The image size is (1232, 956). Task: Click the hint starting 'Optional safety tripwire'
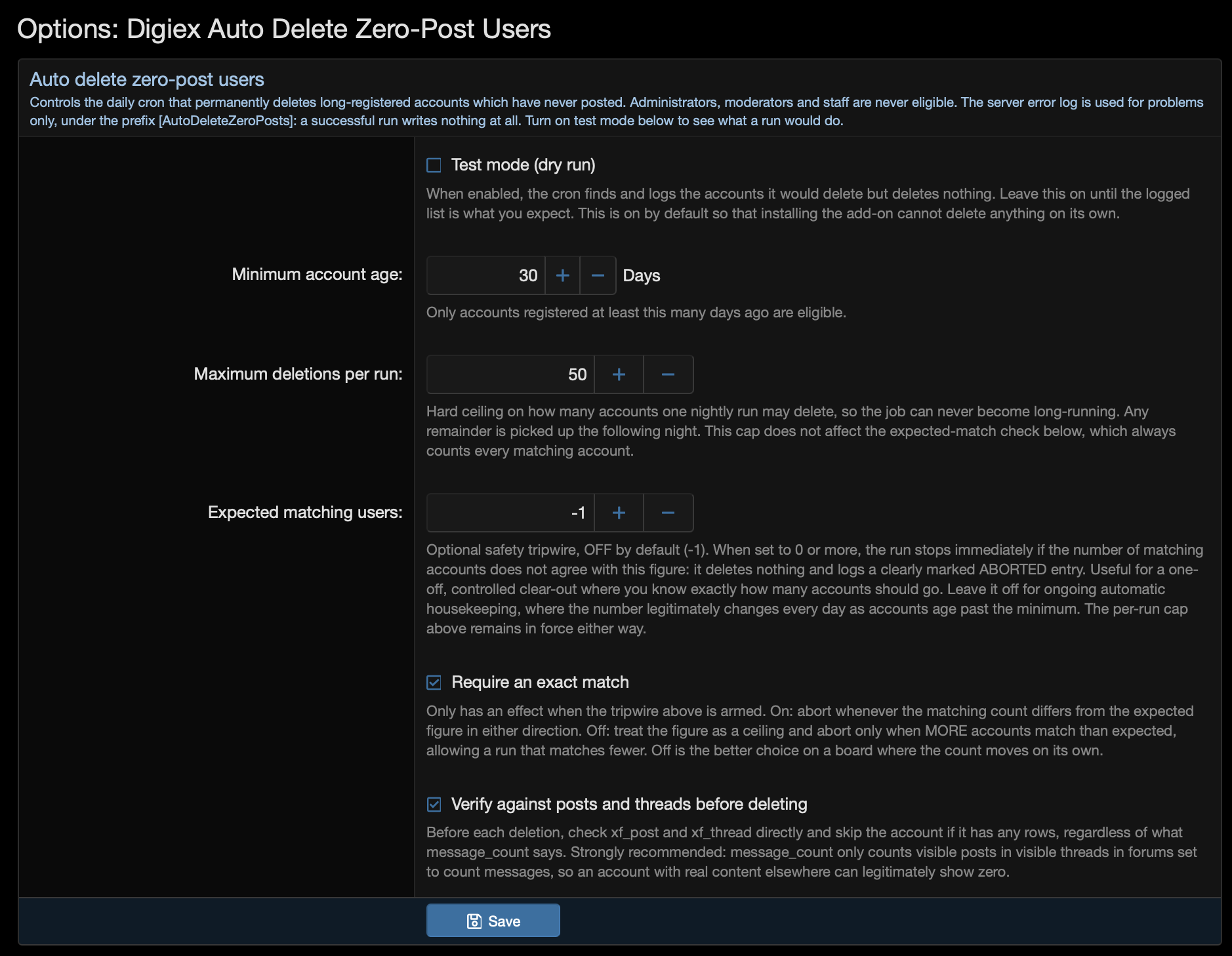815,589
